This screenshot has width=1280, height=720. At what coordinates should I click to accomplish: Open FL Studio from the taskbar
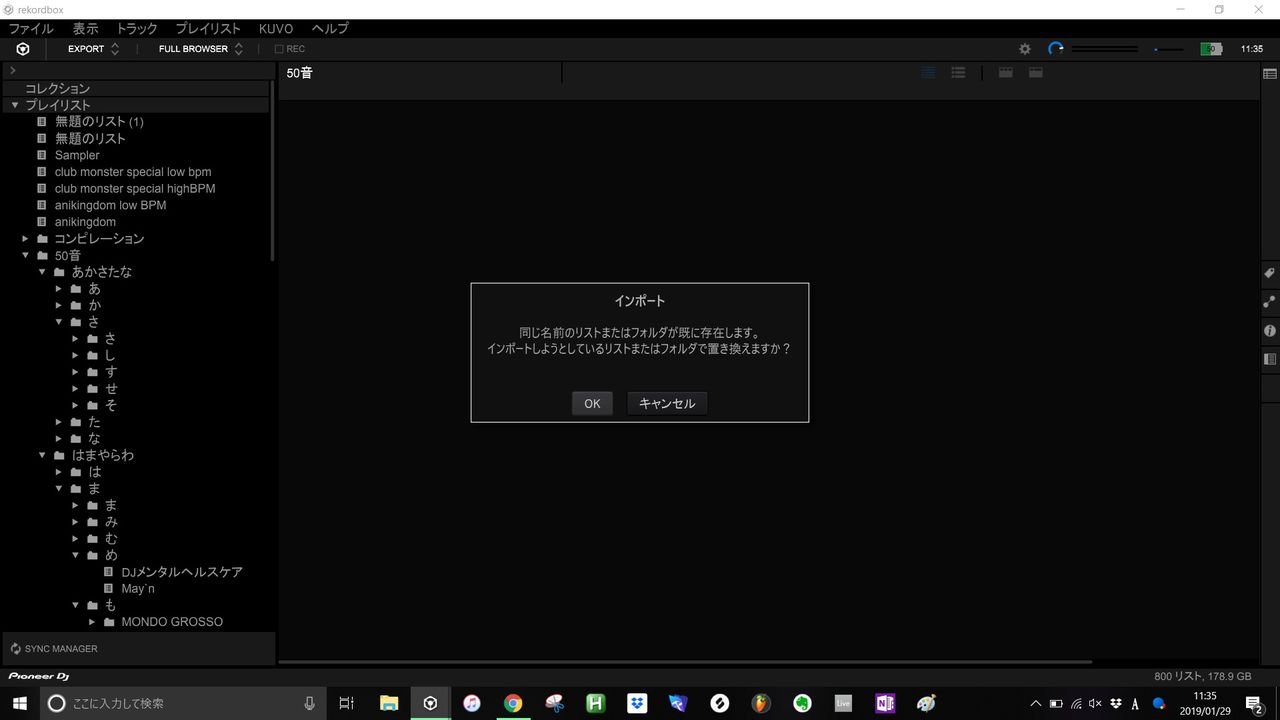point(761,703)
